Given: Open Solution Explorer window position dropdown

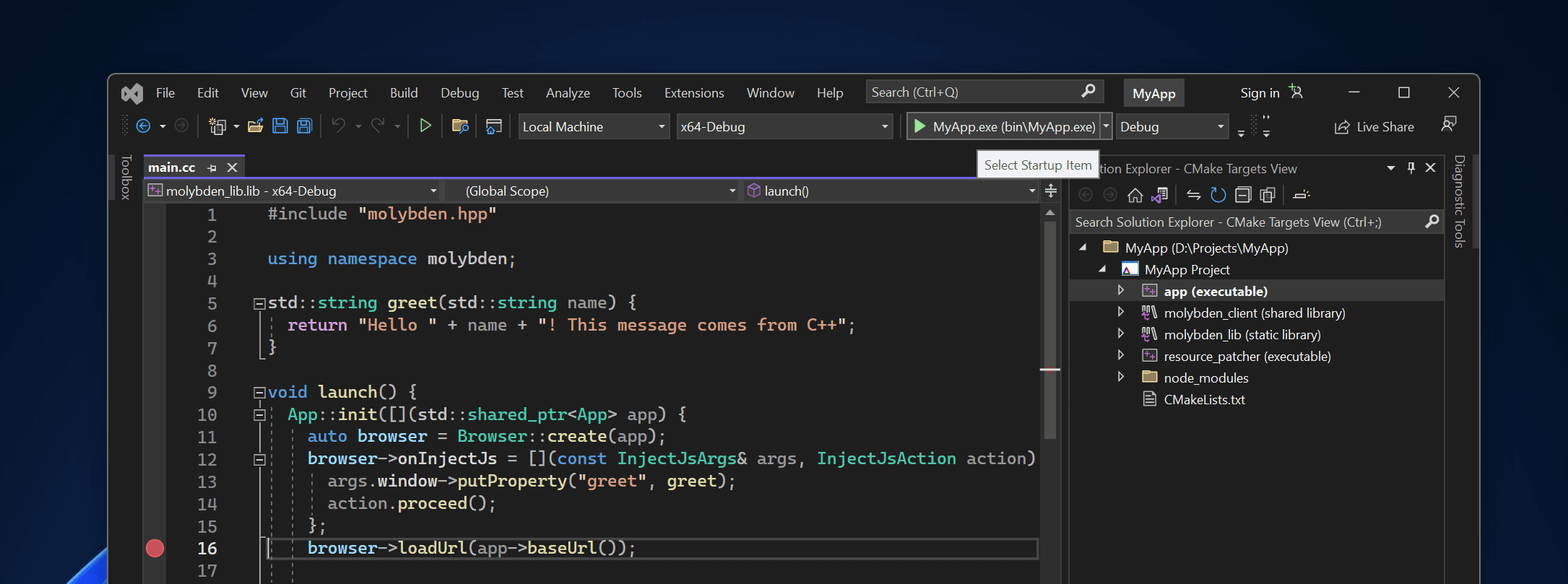Looking at the screenshot, I should pyautogui.click(x=1390, y=167).
